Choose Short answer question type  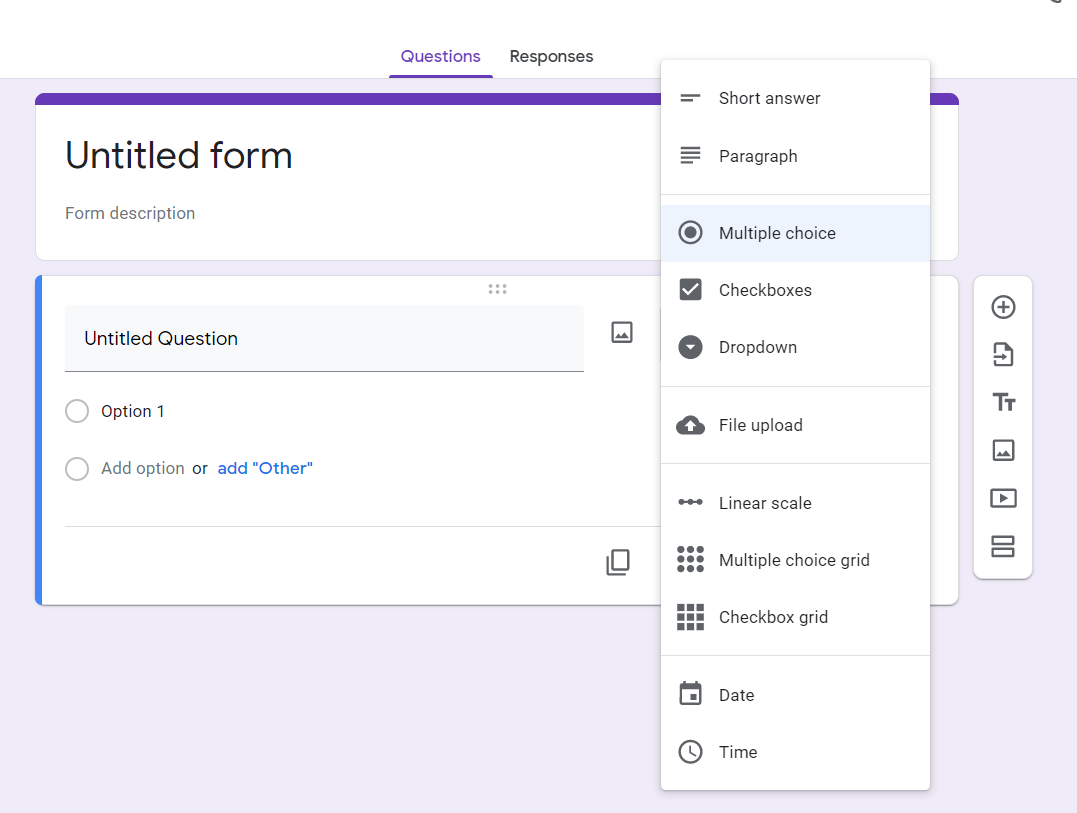795,98
